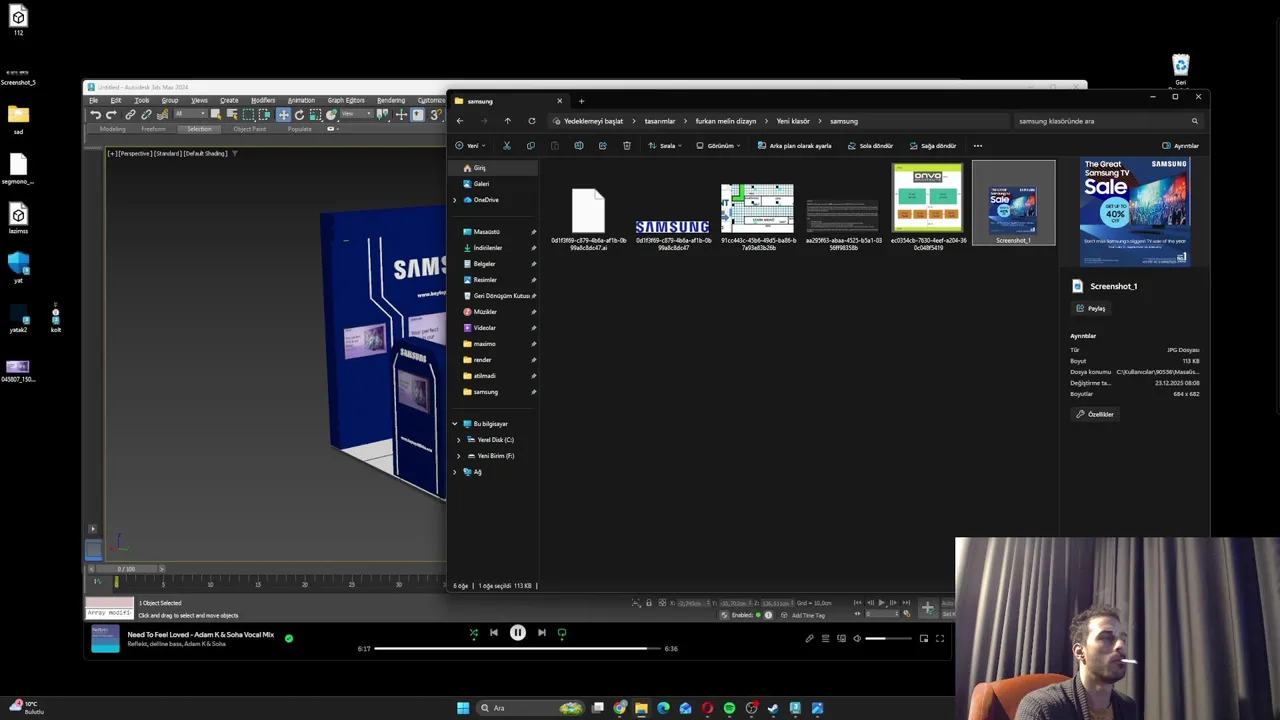Switch to the Freeform ribbon tab
The width and height of the screenshot is (1280, 720).
pos(153,129)
